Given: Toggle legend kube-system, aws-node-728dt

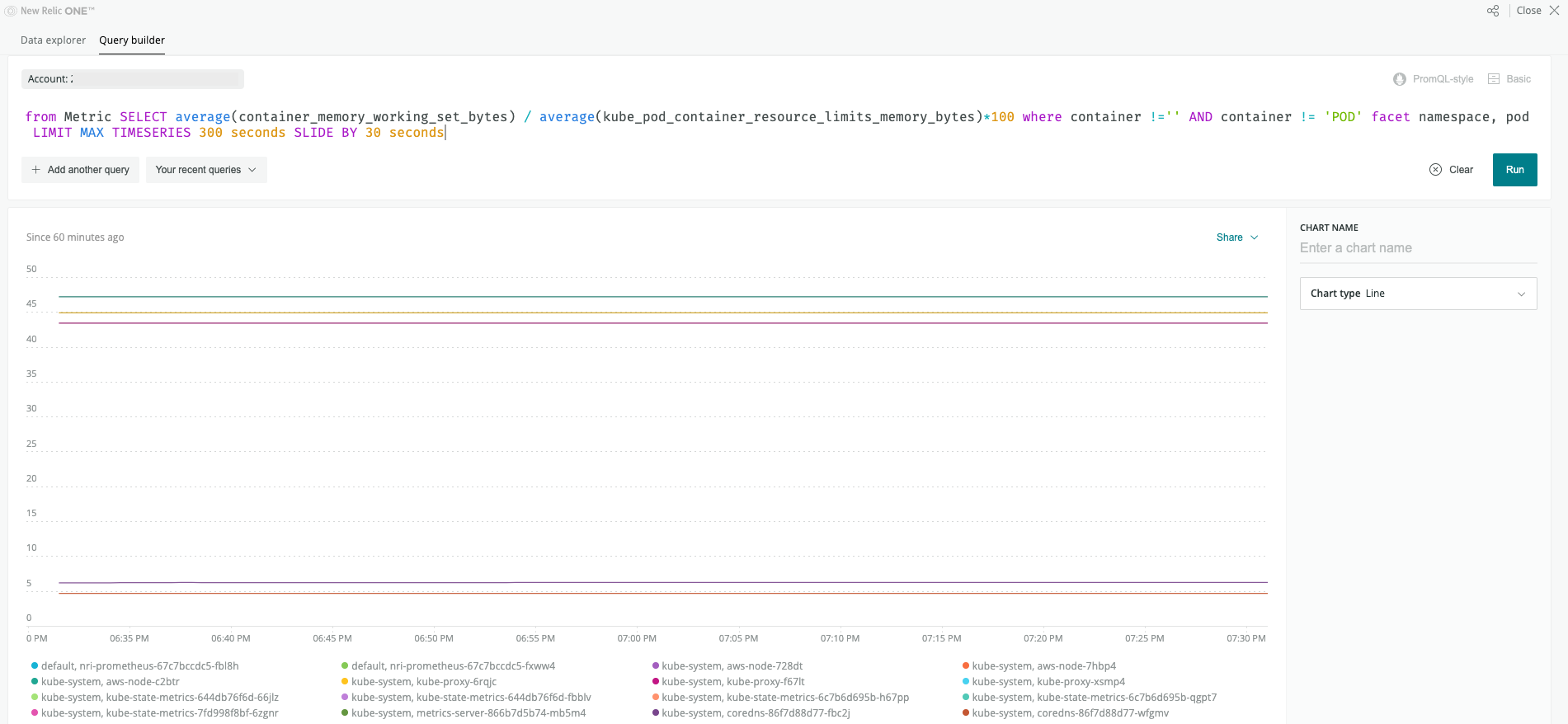Looking at the screenshot, I should (727, 666).
